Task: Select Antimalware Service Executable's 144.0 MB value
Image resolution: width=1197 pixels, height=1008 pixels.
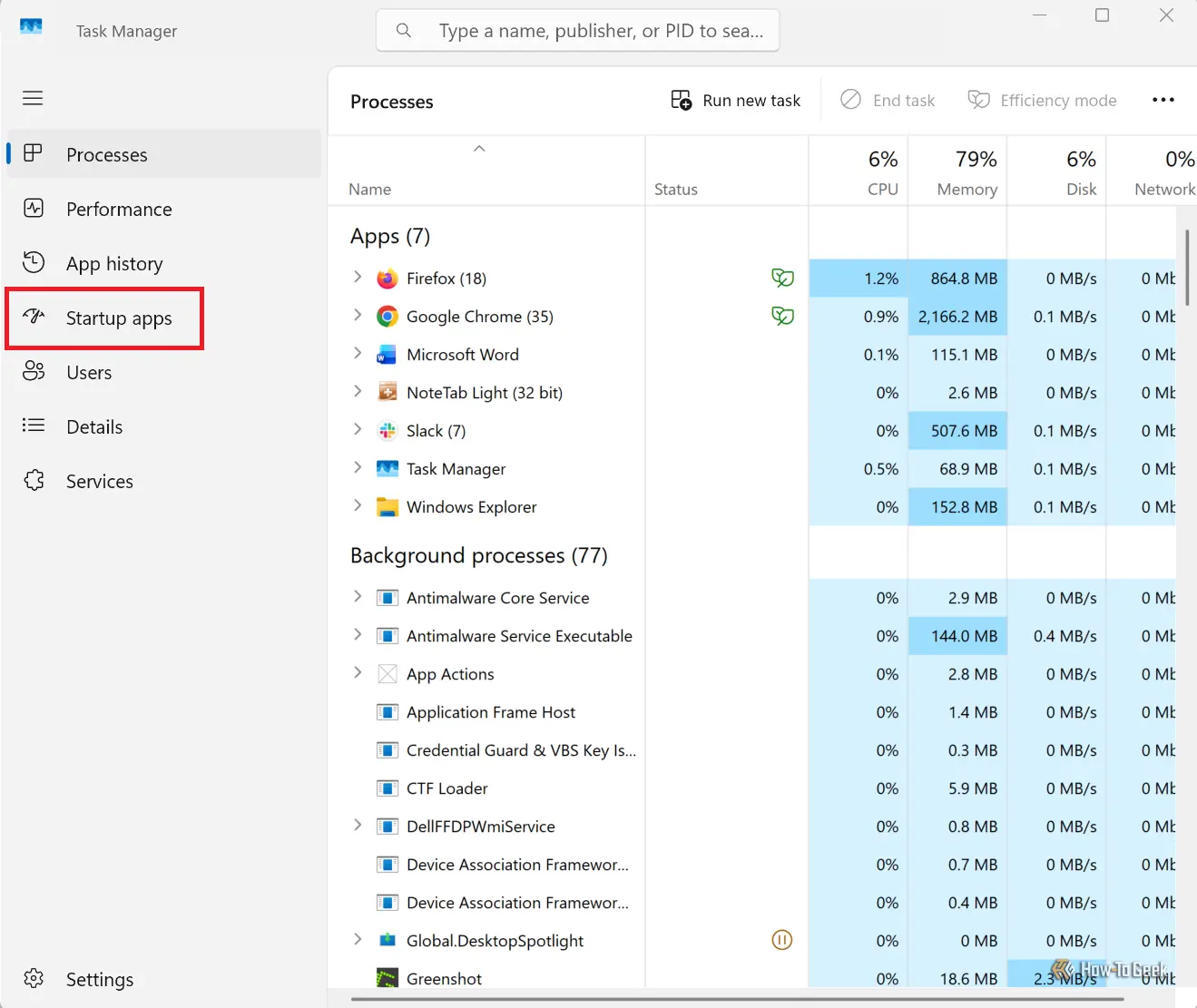Action: 957,636
